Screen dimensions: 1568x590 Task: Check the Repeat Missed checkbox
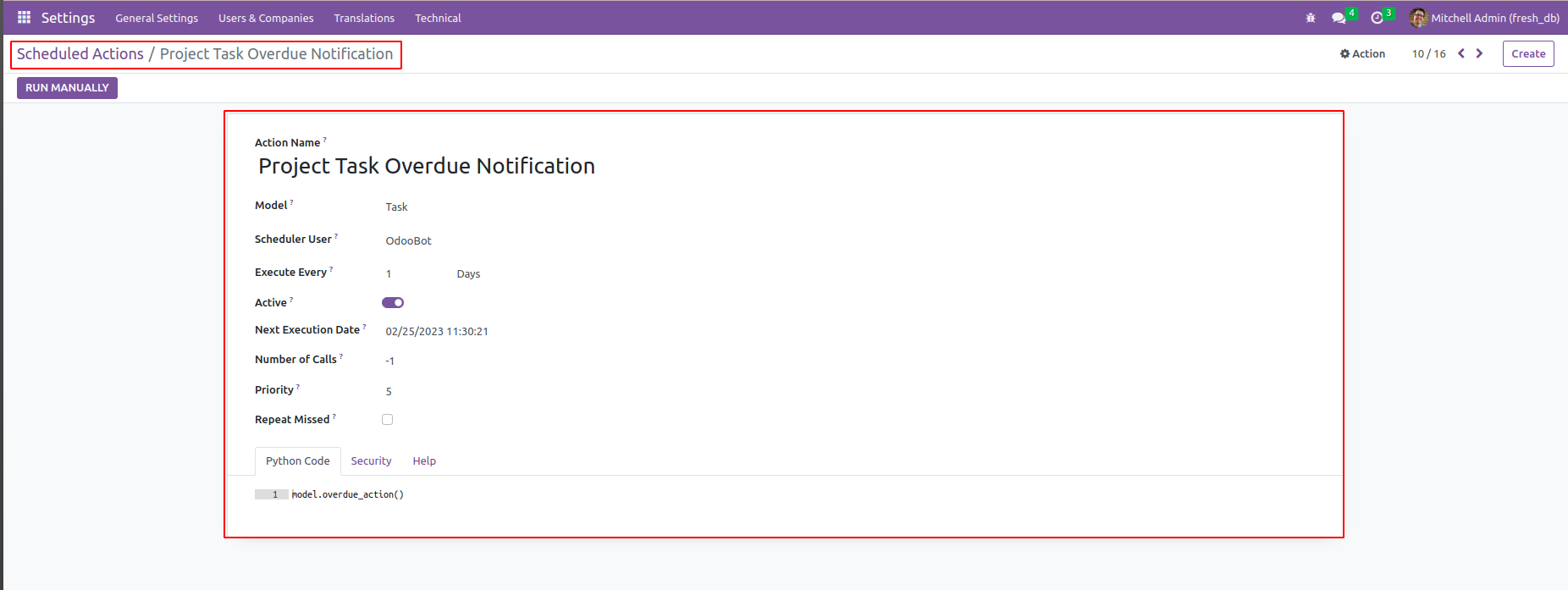click(388, 419)
